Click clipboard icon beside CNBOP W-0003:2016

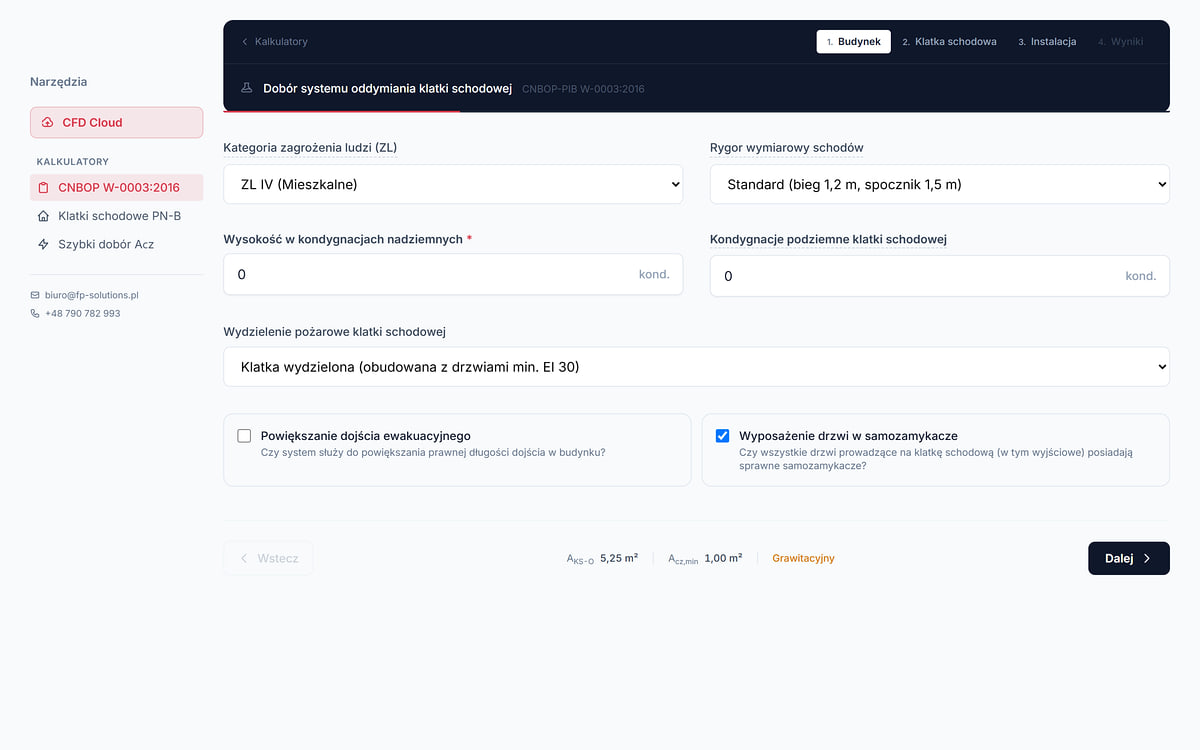43,187
